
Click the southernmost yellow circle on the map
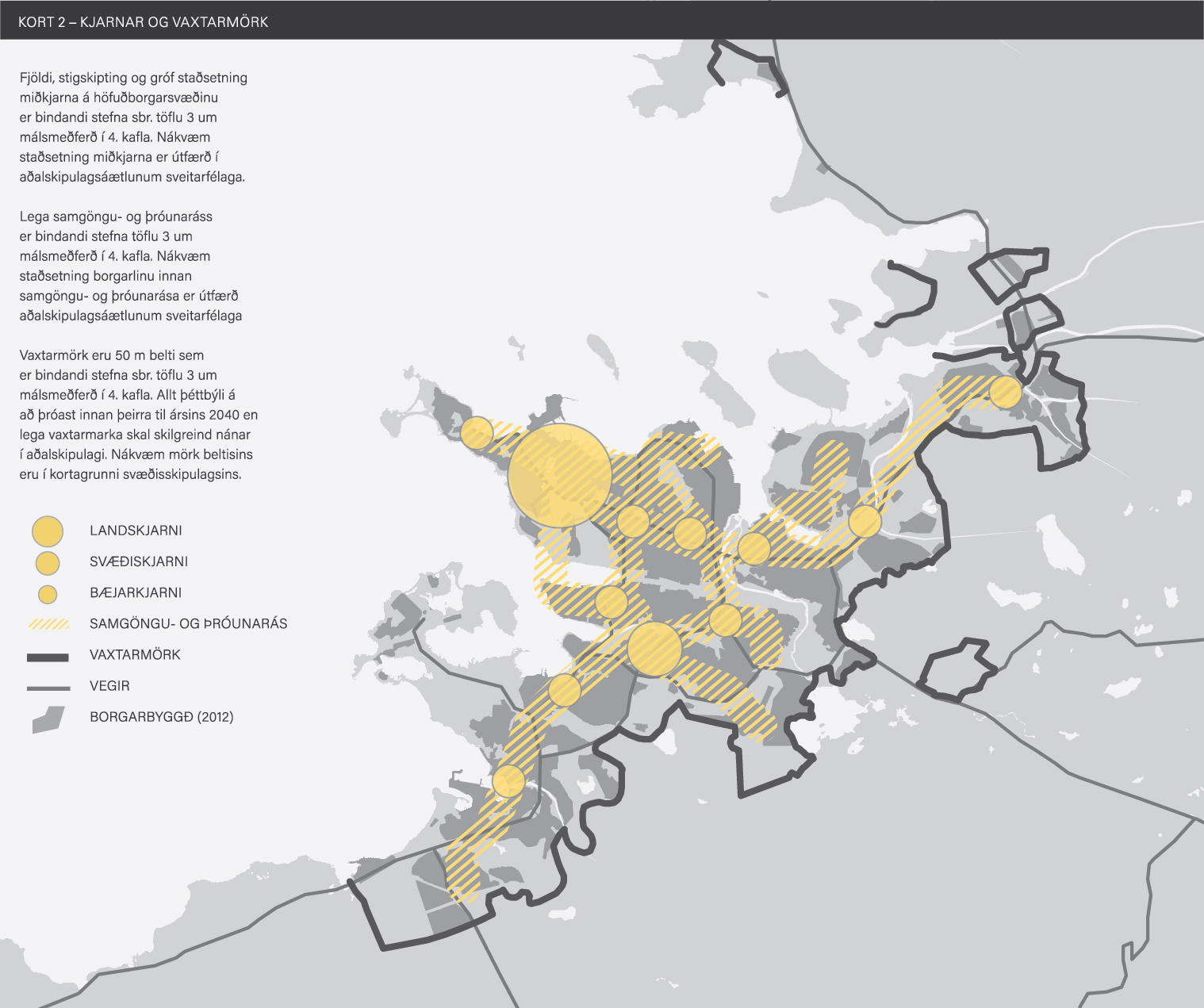508,781
